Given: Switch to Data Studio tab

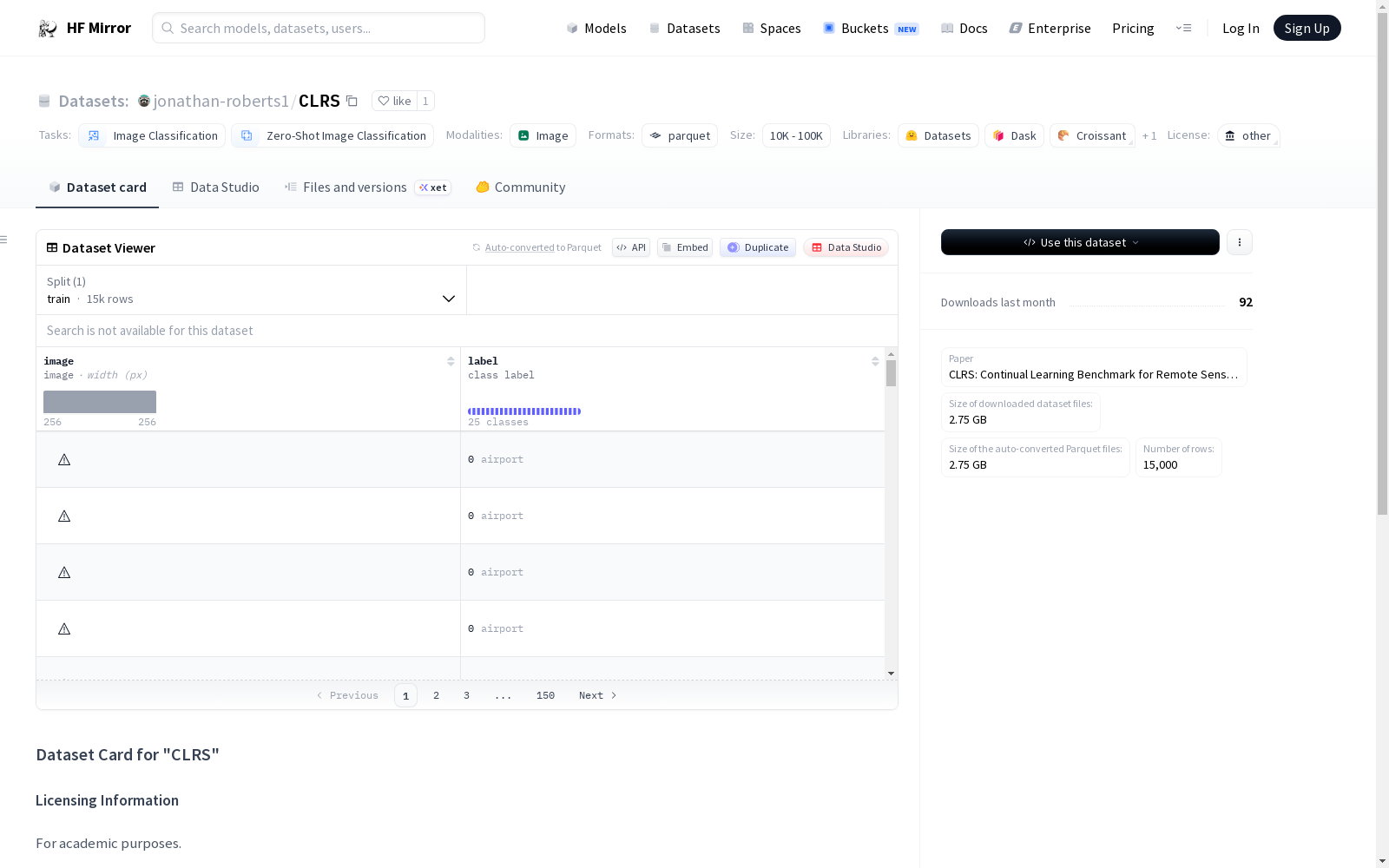Looking at the screenshot, I should tap(216, 187).
